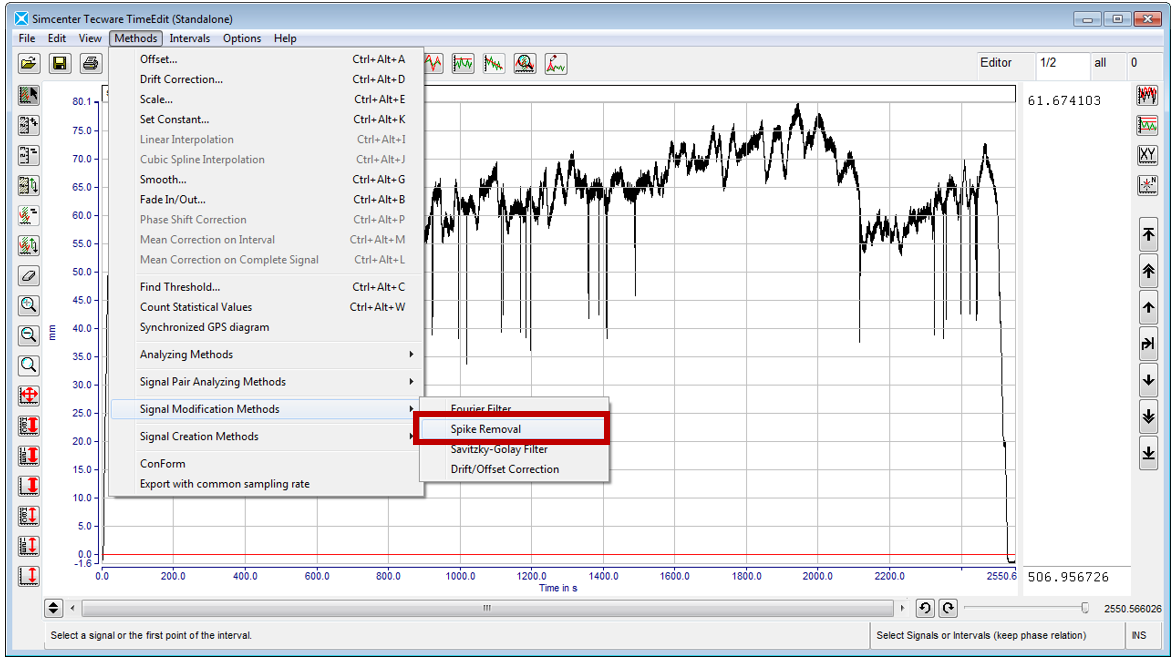Screen dimensions: 1173x660
Task: Choose Drift/Offset Correction submenu entry
Action: click(x=515, y=469)
